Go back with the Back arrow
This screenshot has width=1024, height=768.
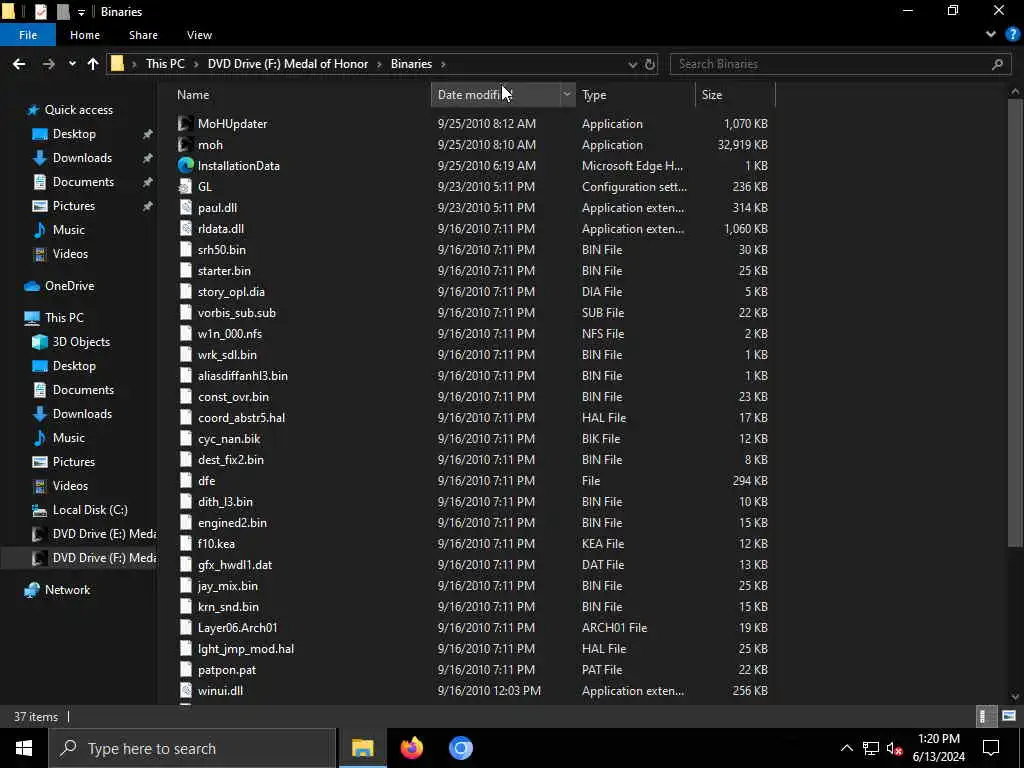(x=19, y=64)
